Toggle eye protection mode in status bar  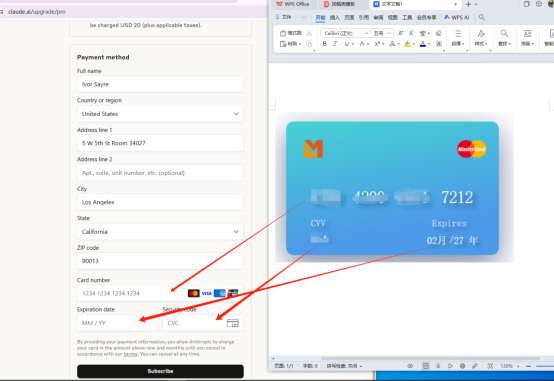(x=410, y=366)
